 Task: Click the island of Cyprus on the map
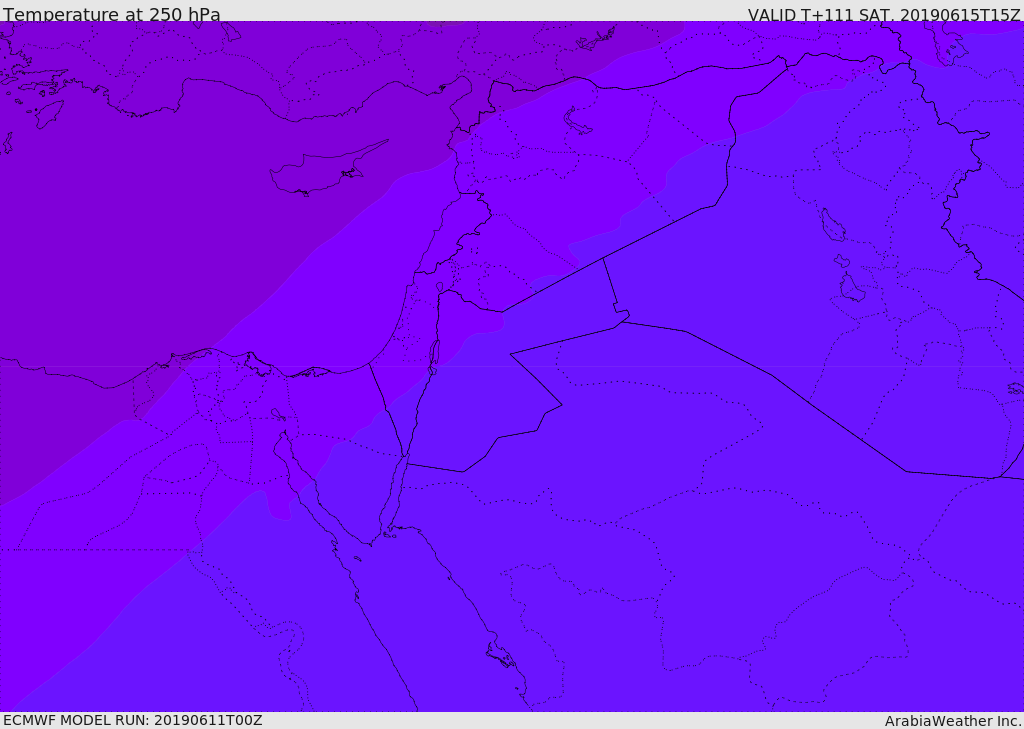[321, 171]
